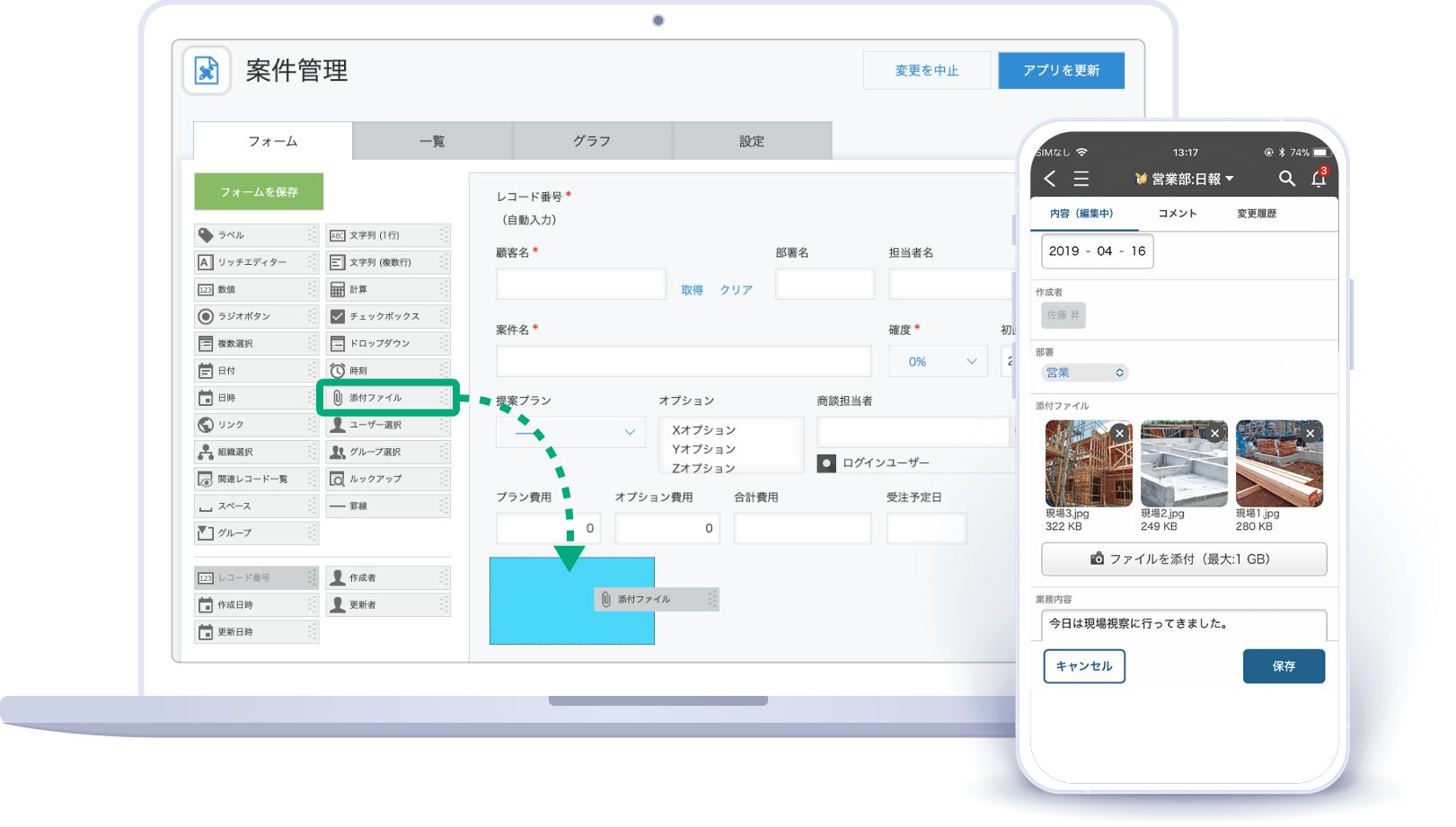Choose the ルックアップ field in the palette
Image resolution: width=1456 pixels, height=827 pixels.
click(387, 479)
